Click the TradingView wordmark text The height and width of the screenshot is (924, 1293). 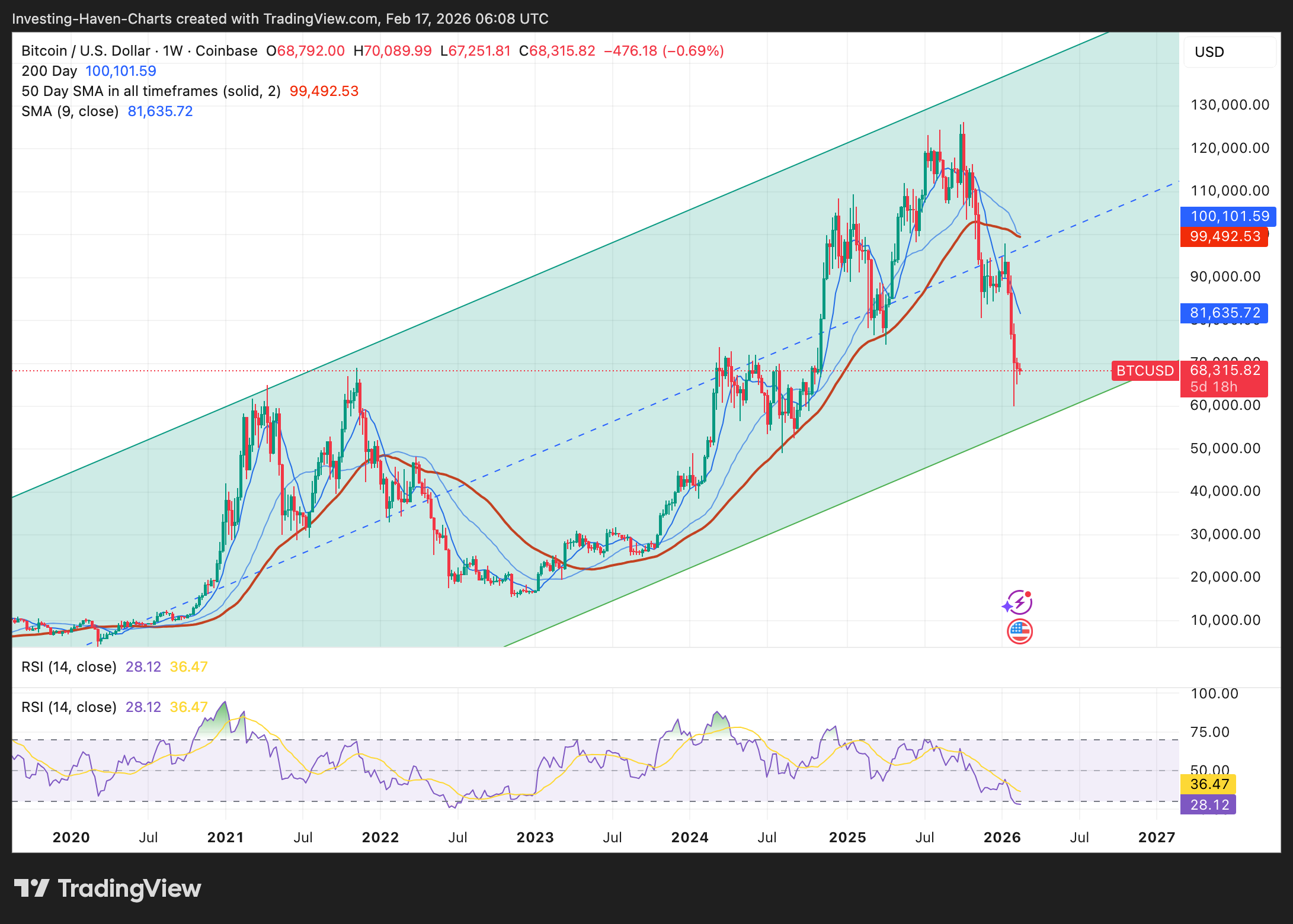click(129, 888)
